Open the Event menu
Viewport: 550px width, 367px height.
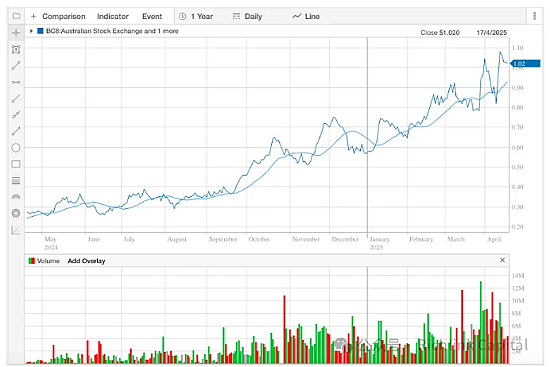(152, 16)
